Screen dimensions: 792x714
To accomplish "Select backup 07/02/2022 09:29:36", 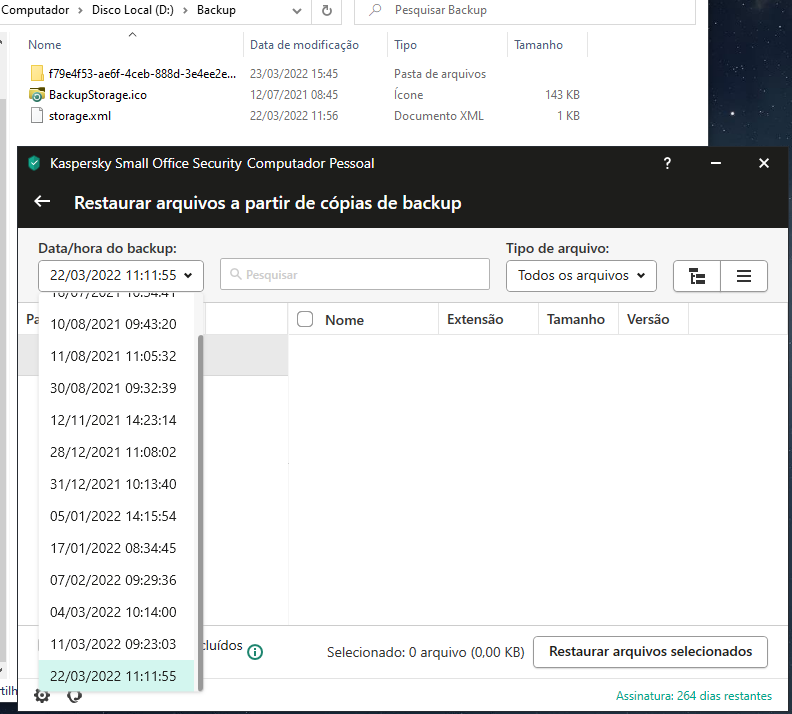I will (x=116, y=580).
